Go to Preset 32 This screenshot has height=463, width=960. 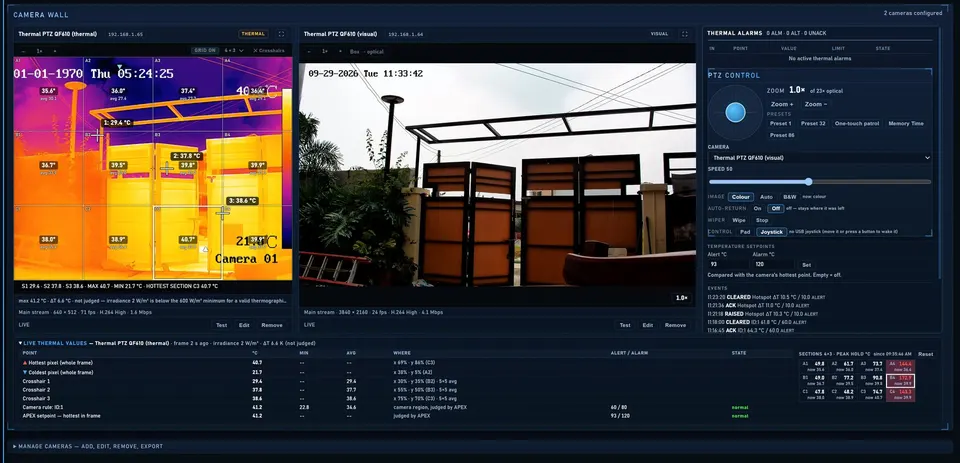tap(813, 124)
